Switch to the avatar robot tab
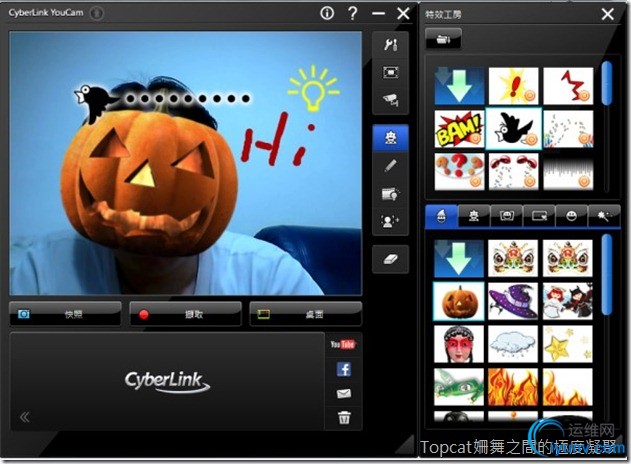Viewport: 631px width, 464px height. click(474, 217)
